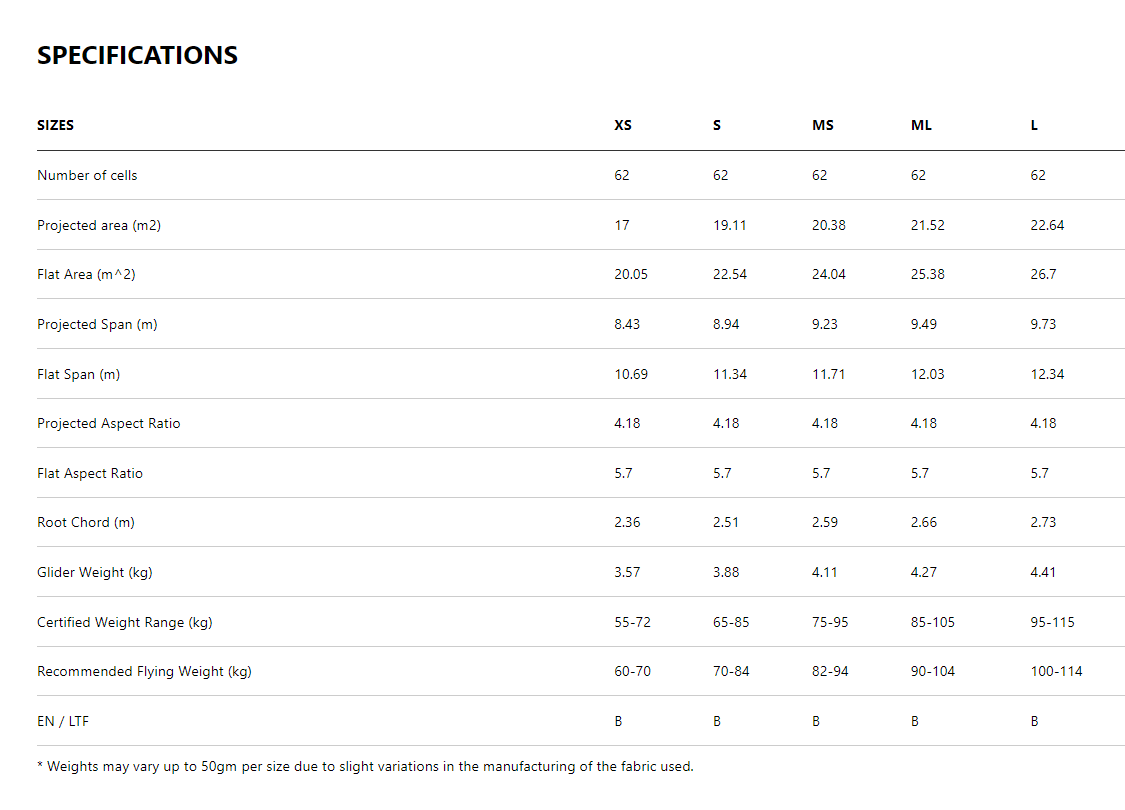Select the 2.66 root chord value
Screen dimensions: 1125x810
[924, 523]
